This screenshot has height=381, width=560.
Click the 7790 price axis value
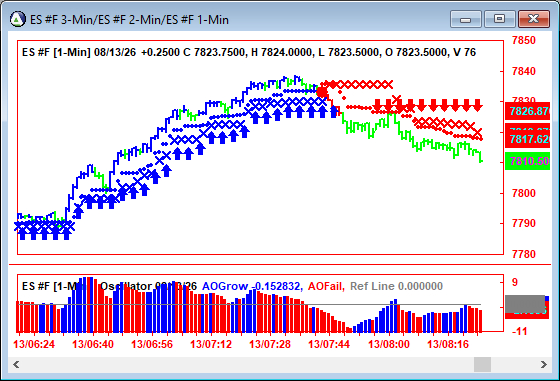pyautogui.click(x=524, y=224)
